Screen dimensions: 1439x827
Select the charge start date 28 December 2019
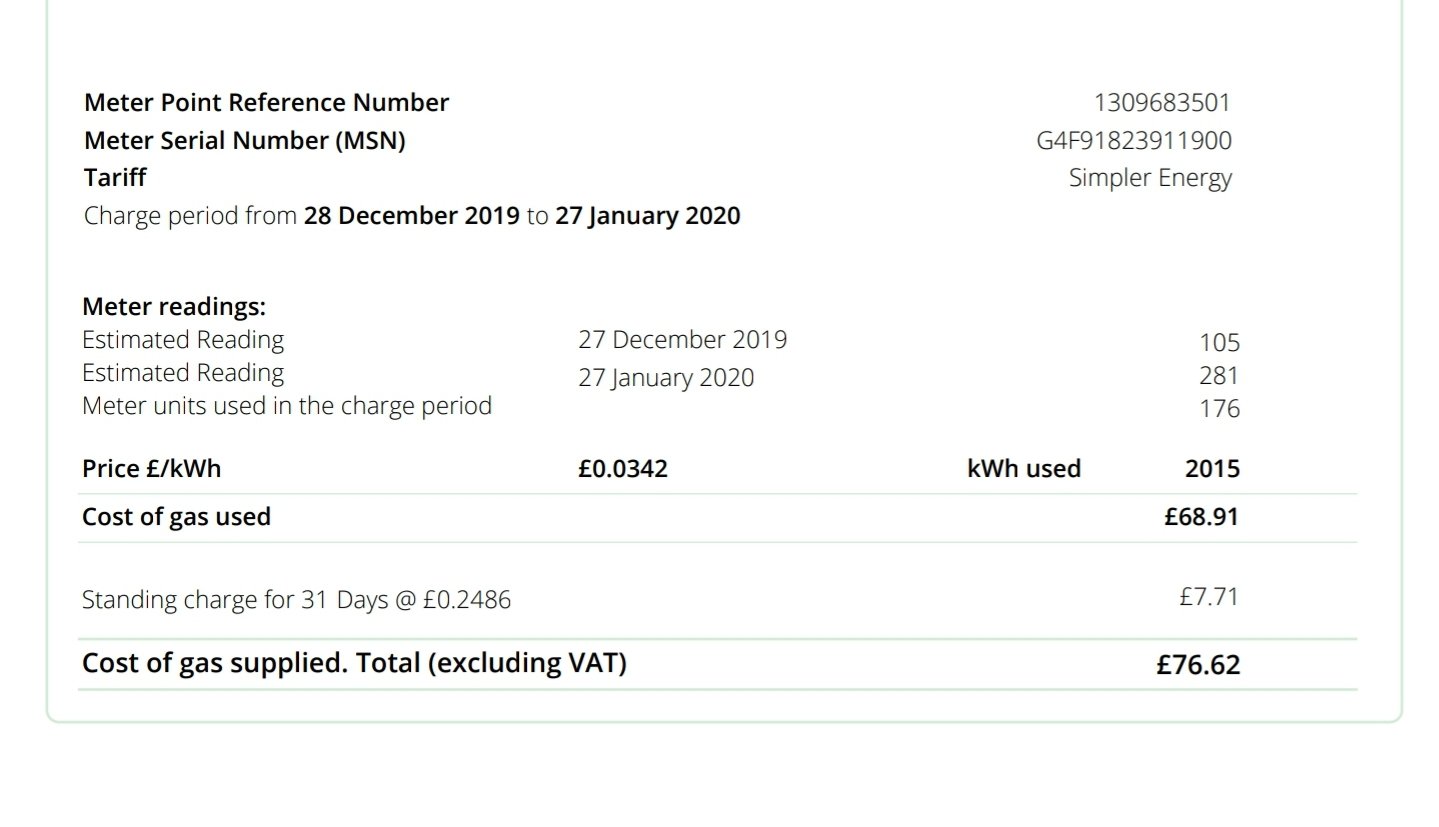point(412,216)
